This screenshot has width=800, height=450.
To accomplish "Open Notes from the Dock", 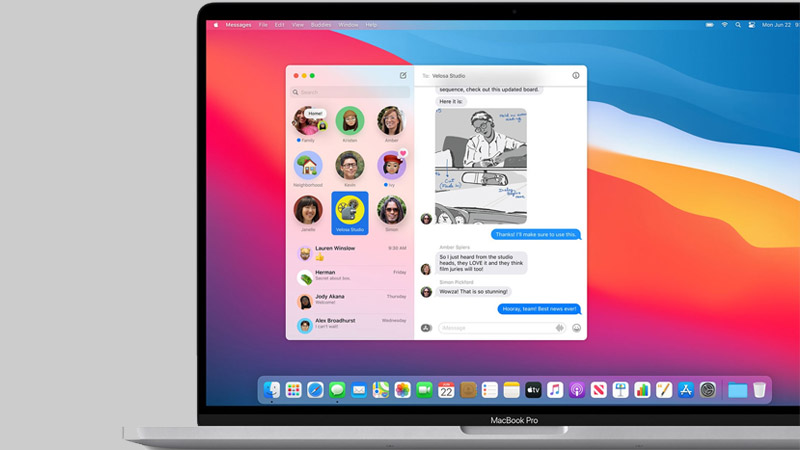I will click(511, 390).
